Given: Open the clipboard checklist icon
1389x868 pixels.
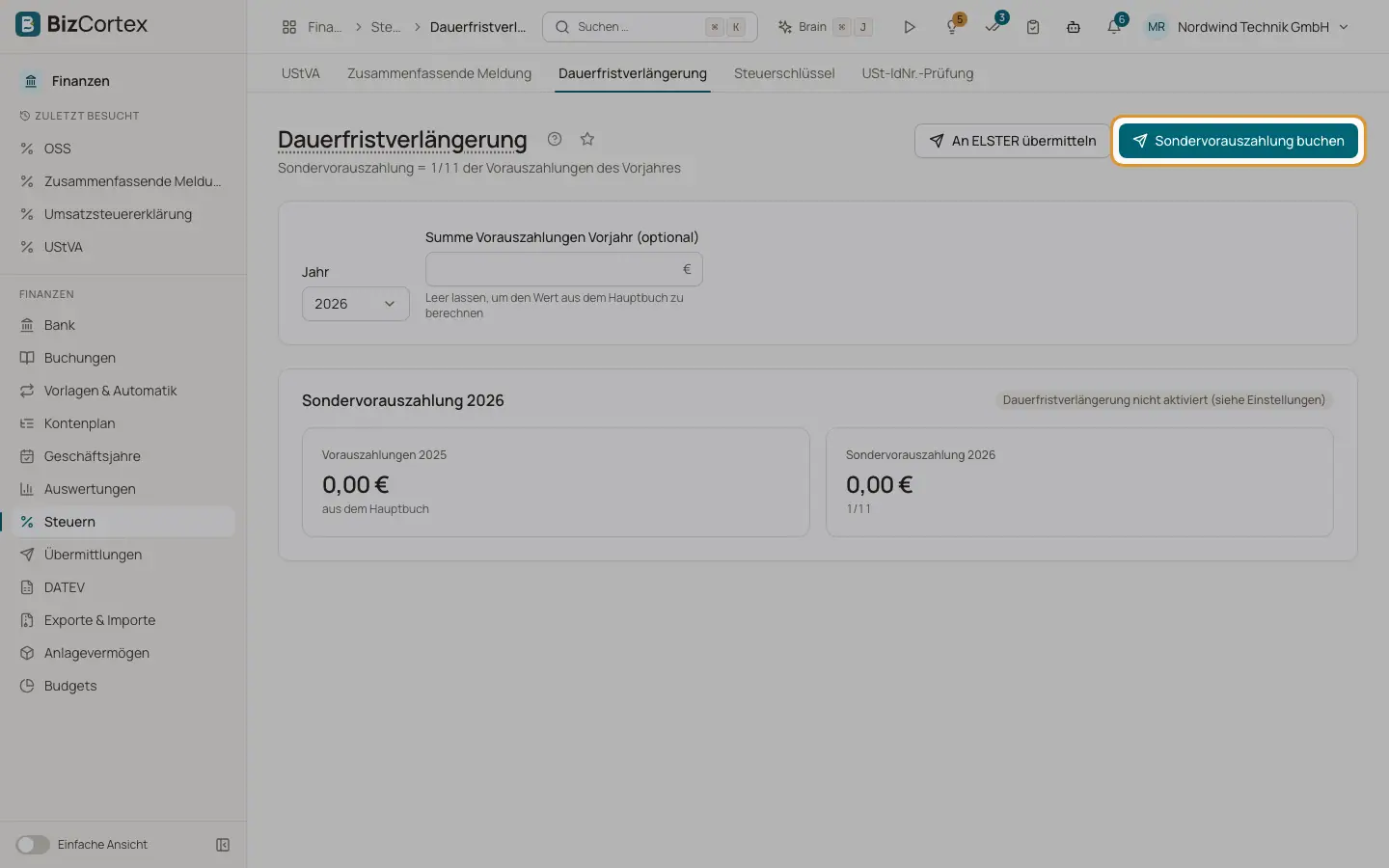Looking at the screenshot, I should [x=1033, y=27].
